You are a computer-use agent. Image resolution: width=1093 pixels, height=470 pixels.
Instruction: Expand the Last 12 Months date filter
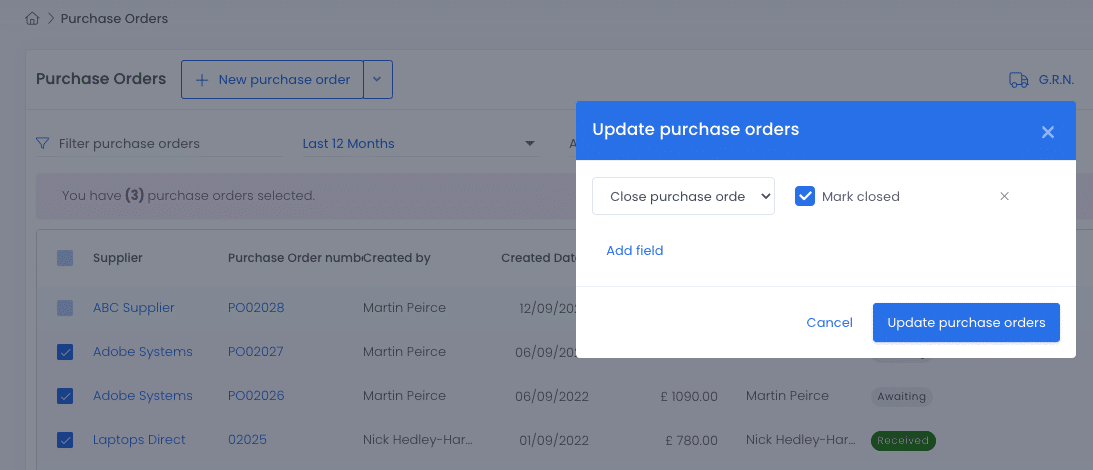pyautogui.click(x=420, y=144)
